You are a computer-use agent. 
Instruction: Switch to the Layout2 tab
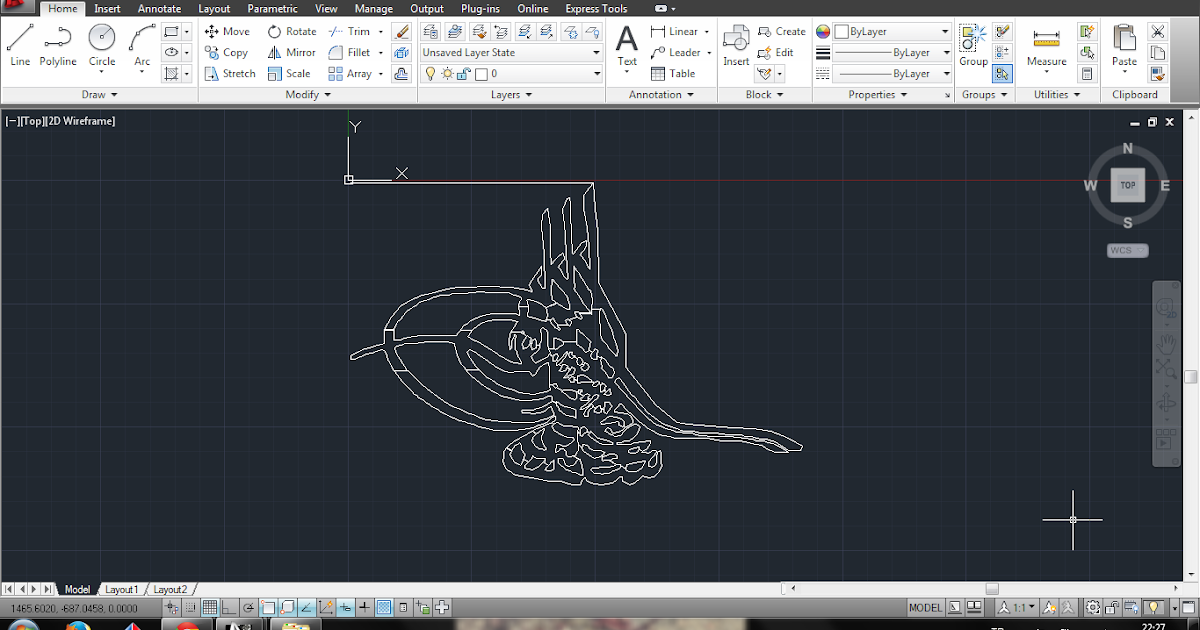tap(169, 589)
